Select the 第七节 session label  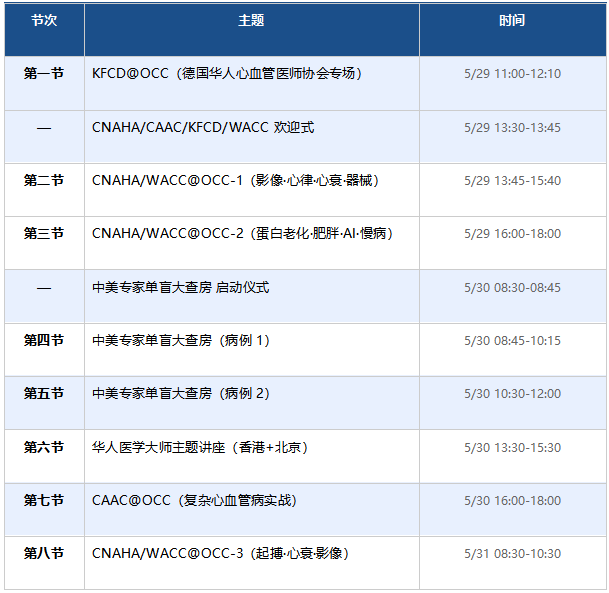tap(44, 500)
